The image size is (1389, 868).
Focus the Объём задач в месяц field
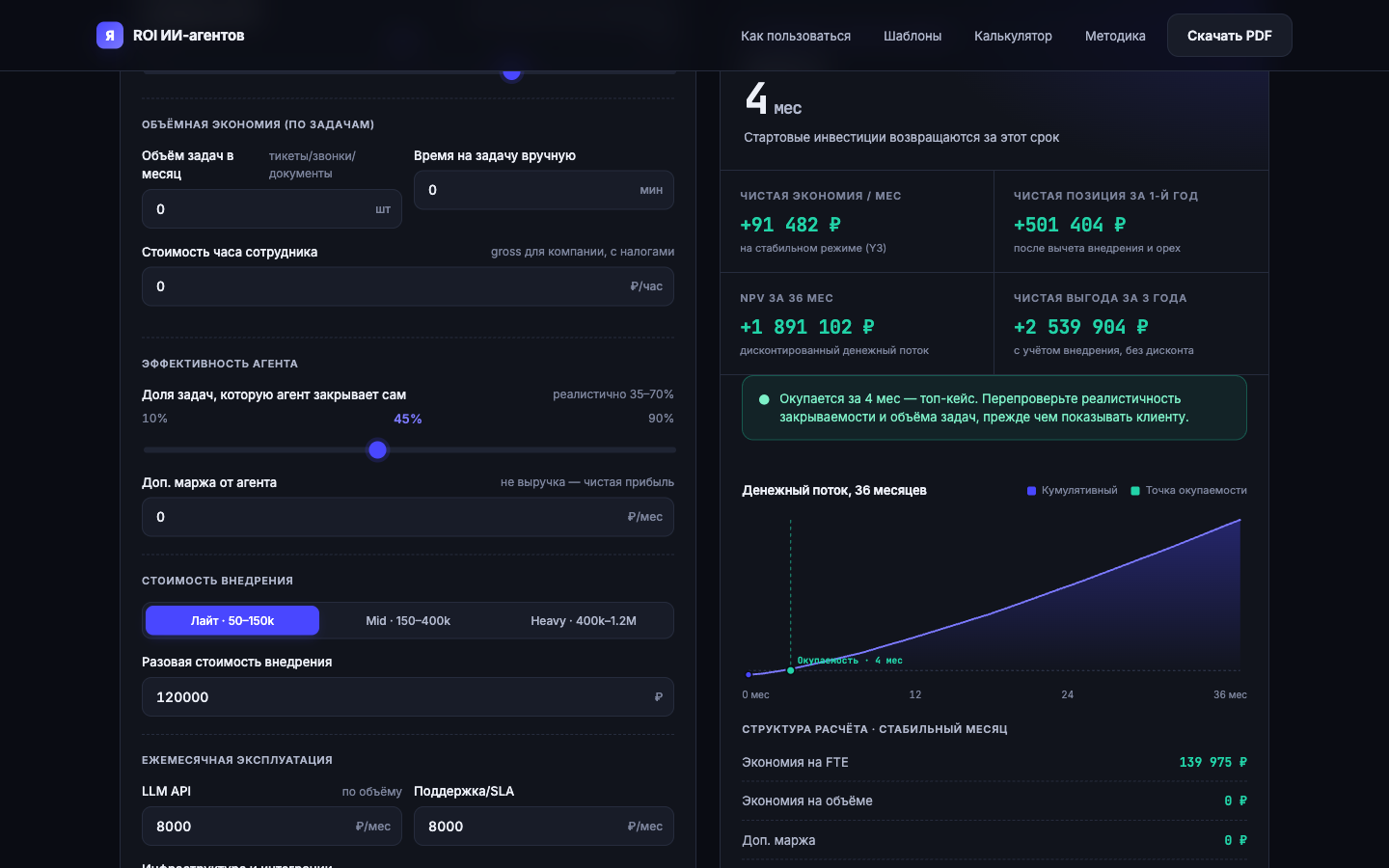[272, 209]
